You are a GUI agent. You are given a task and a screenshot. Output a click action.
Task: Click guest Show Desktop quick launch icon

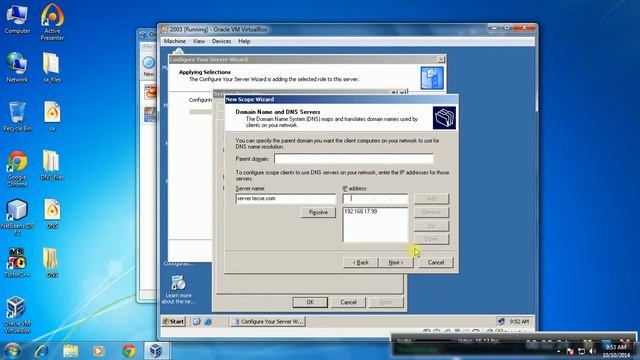click(197, 322)
